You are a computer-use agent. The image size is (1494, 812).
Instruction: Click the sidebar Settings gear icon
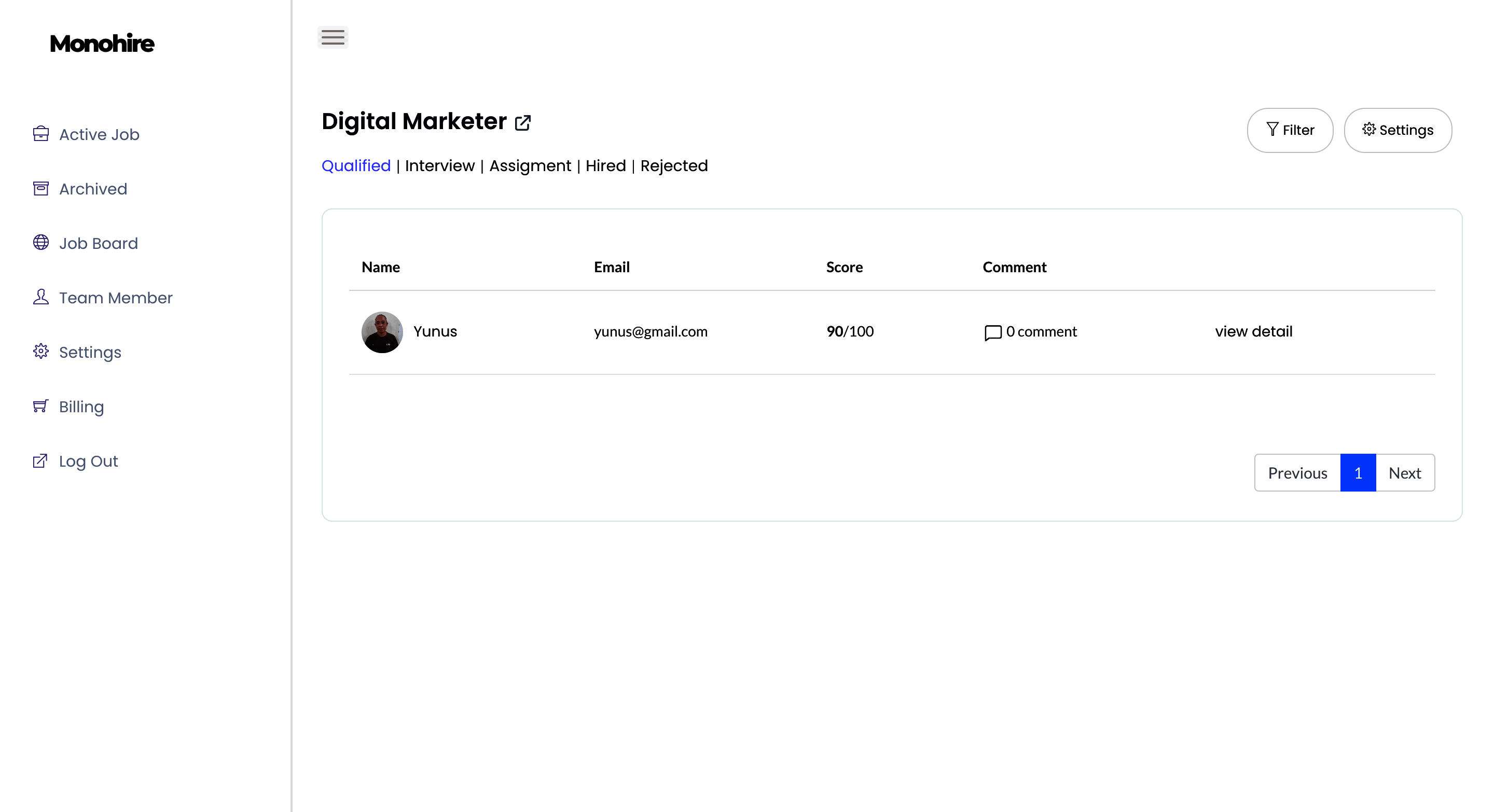pos(40,351)
